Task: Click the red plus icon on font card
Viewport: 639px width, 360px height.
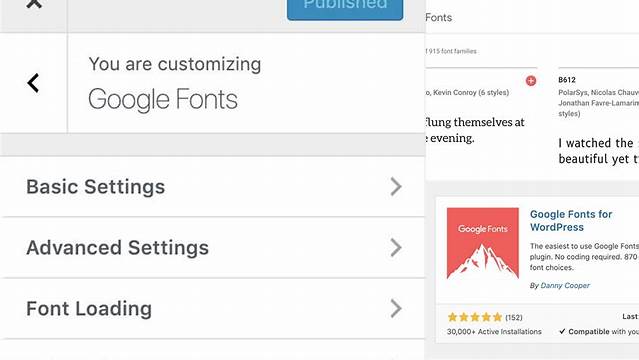Action: tap(531, 81)
